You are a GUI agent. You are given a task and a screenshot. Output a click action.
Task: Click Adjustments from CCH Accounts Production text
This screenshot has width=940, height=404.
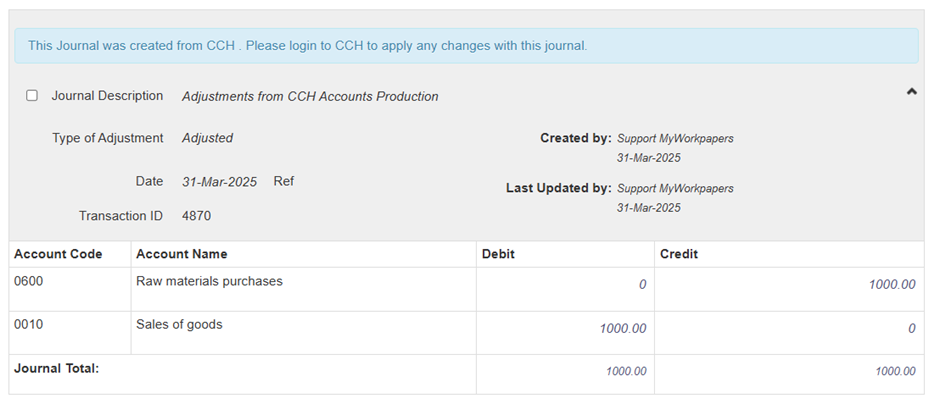[x=310, y=97]
